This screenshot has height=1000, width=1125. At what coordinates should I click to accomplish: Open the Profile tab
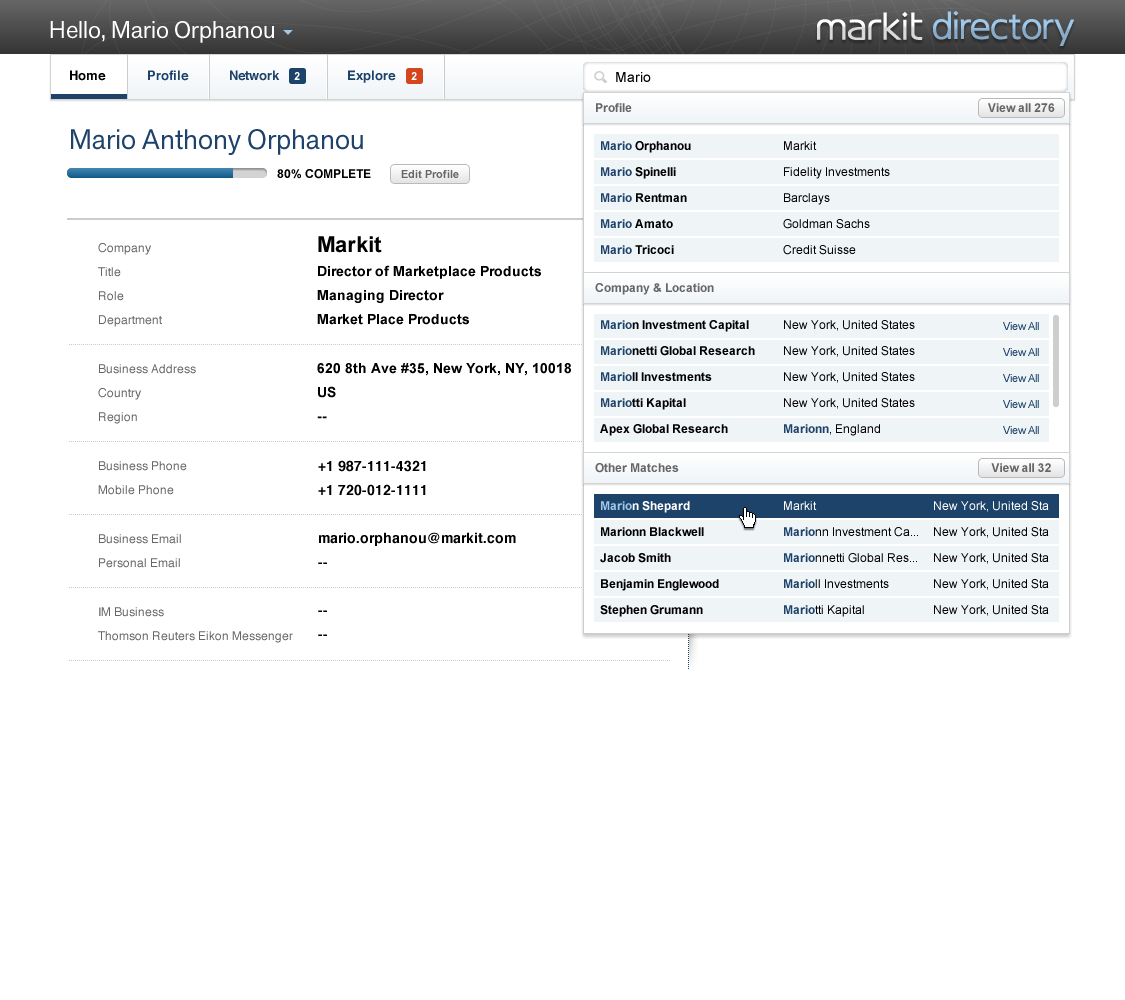click(168, 76)
